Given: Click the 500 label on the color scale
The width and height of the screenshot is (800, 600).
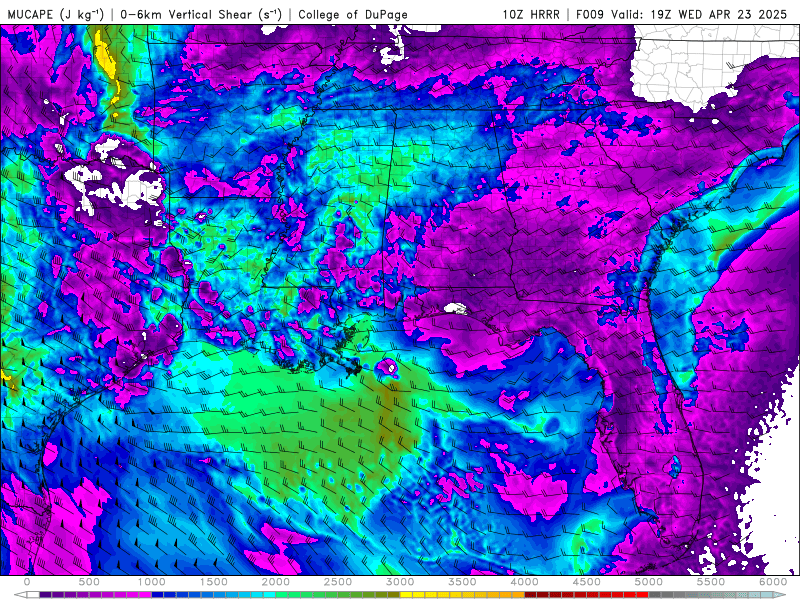Looking at the screenshot, I should click(x=89, y=582).
